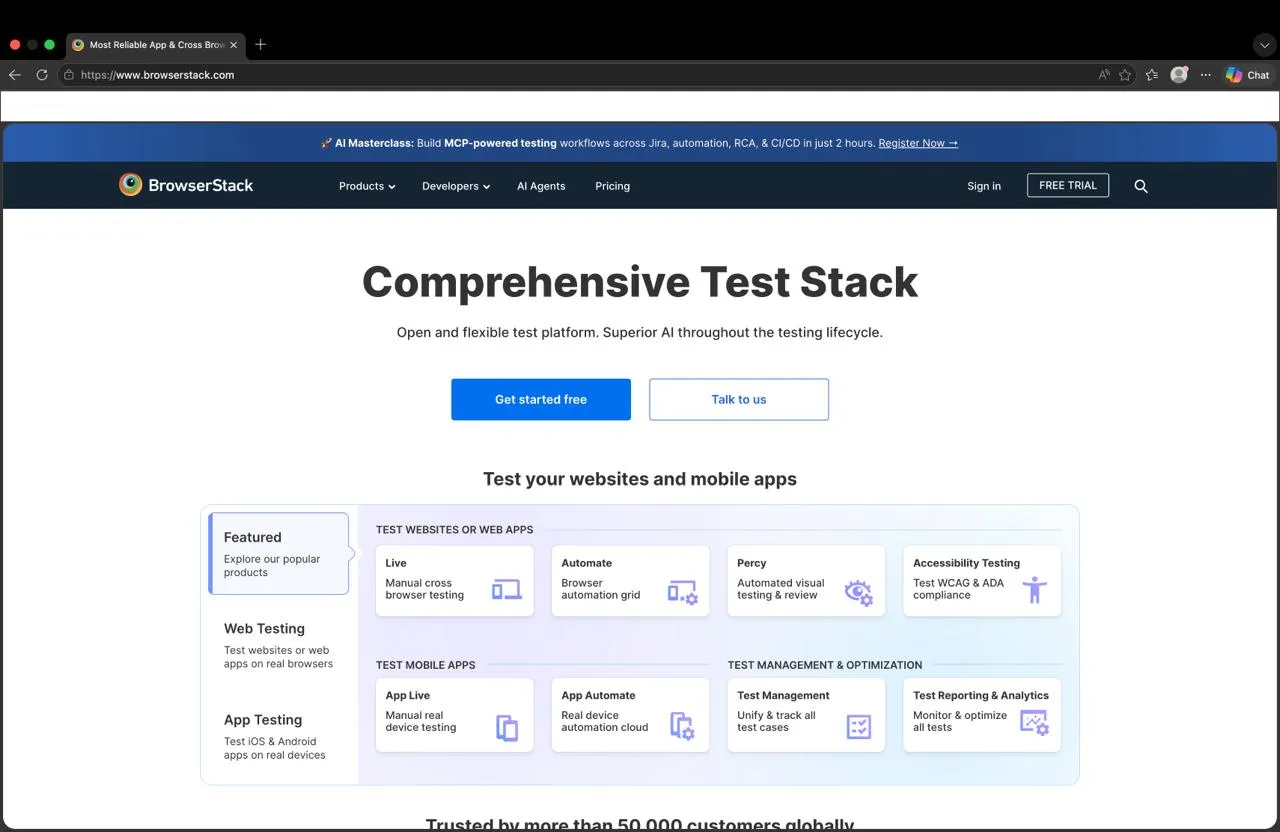Viewport: 1280px width, 832px height.
Task: Click the 'Real device automation cloud' description
Action: tap(605, 721)
